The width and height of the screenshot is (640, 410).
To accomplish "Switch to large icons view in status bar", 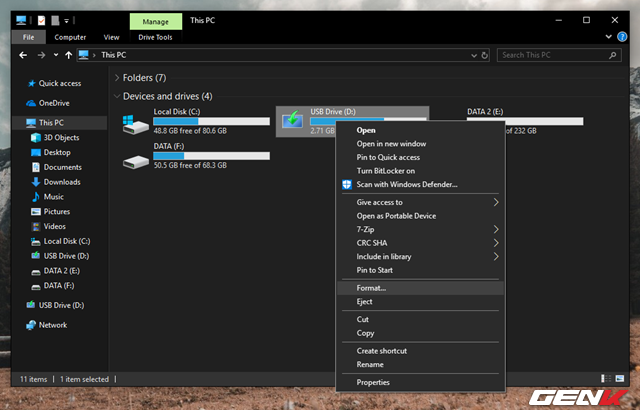I will point(620,379).
